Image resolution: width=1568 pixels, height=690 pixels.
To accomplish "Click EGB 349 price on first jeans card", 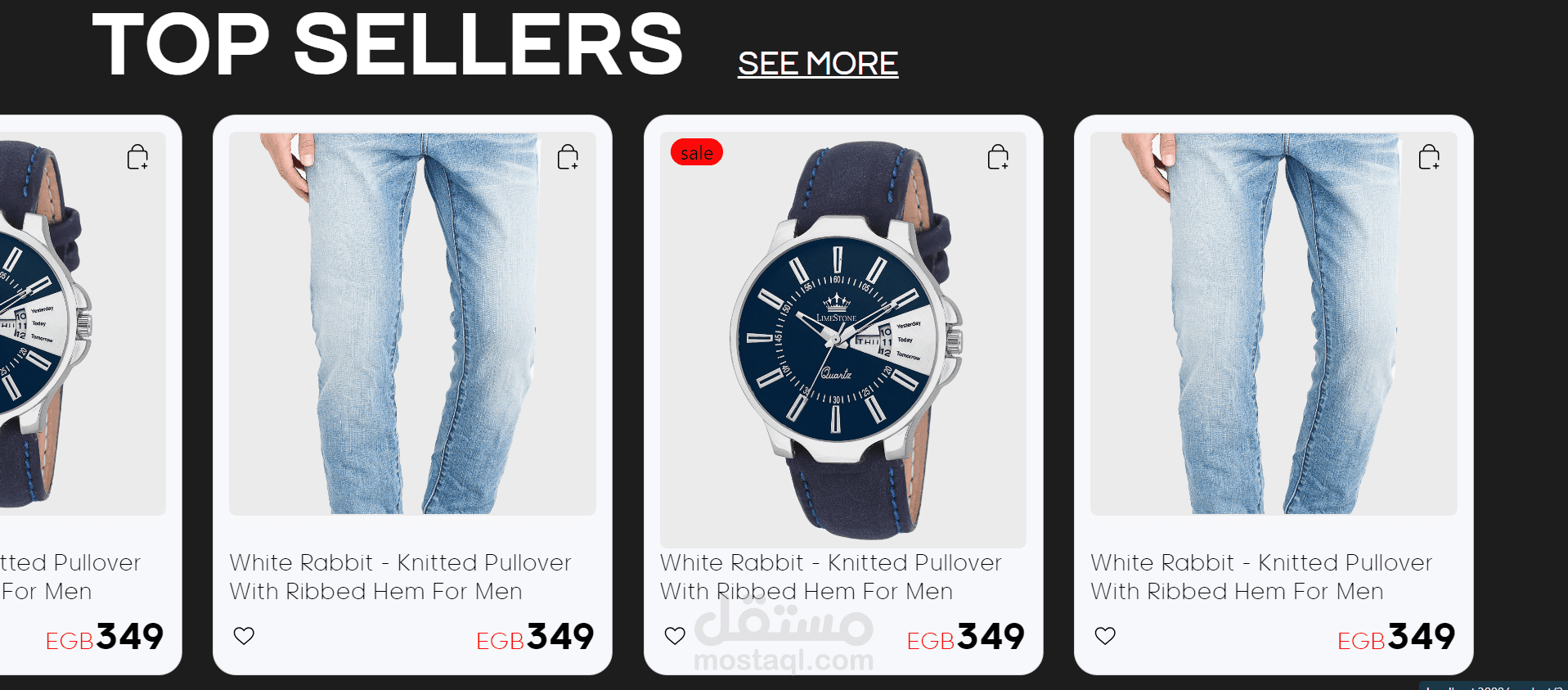I will 535,637.
